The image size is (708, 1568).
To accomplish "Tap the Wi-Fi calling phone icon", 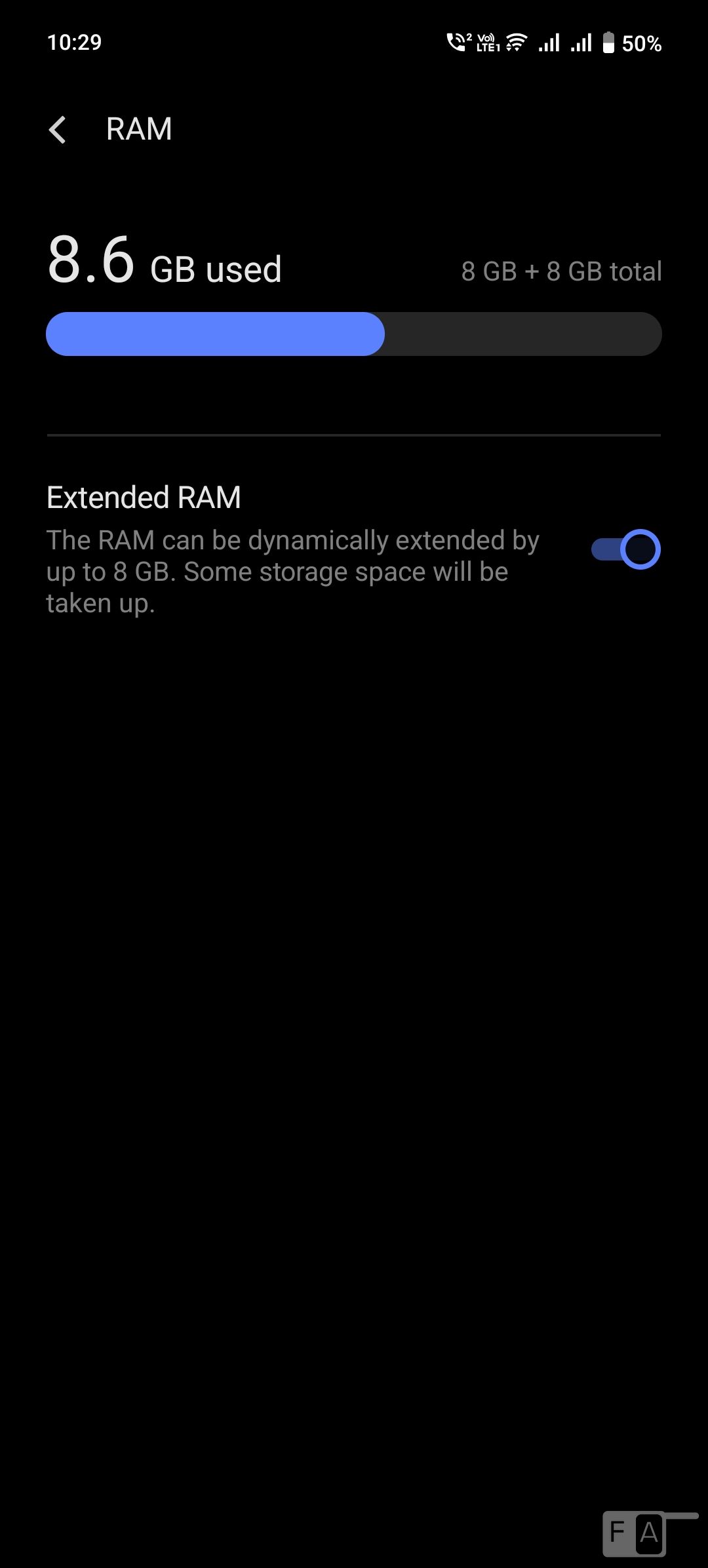I will [x=459, y=42].
